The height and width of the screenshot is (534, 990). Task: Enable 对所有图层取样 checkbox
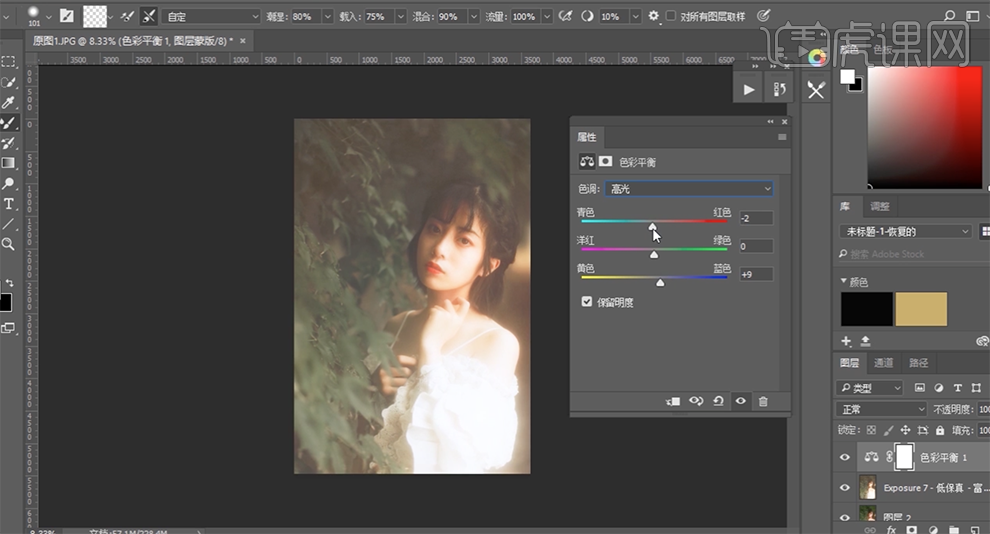pos(671,16)
